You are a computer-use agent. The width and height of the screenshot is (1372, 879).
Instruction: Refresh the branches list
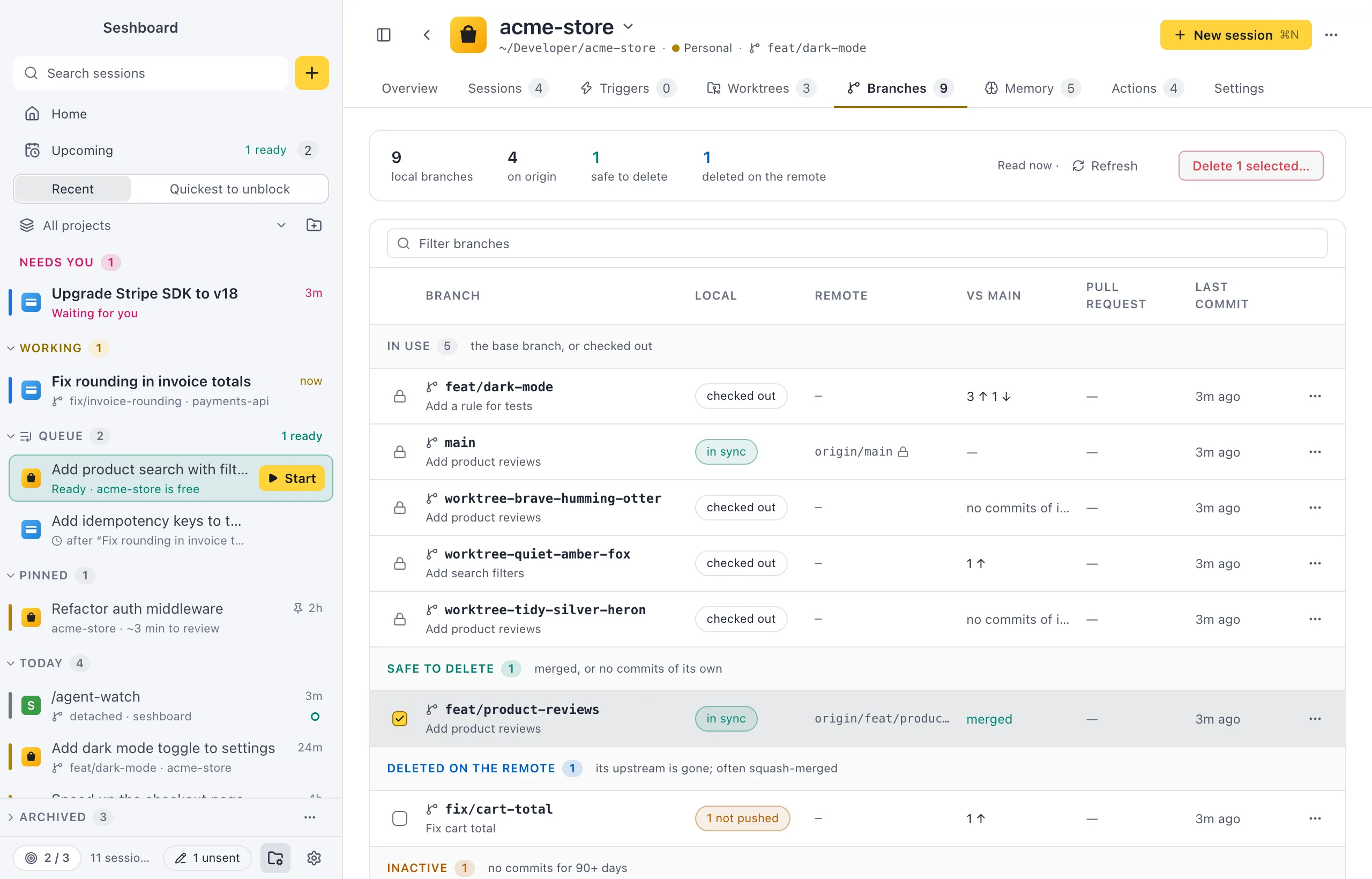(x=1105, y=166)
